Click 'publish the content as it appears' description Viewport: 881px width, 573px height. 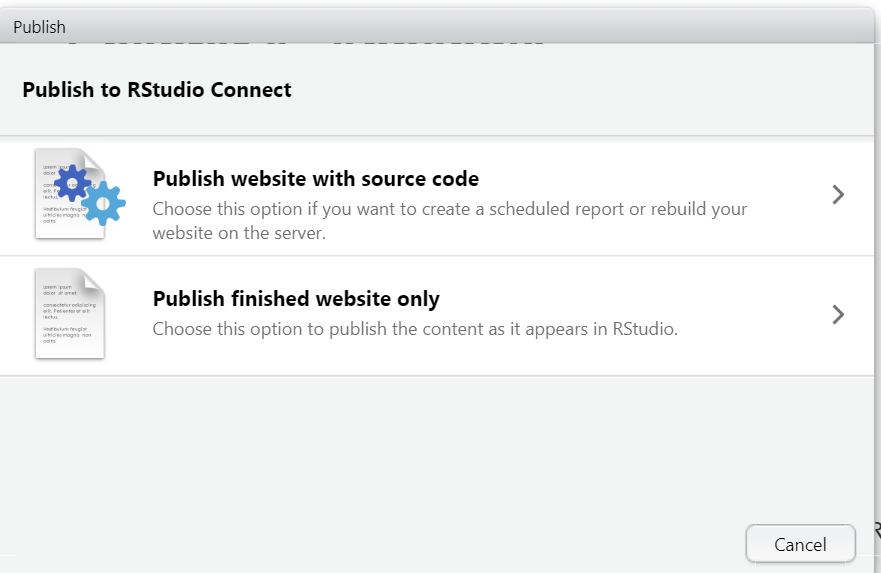click(x=415, y=328)
